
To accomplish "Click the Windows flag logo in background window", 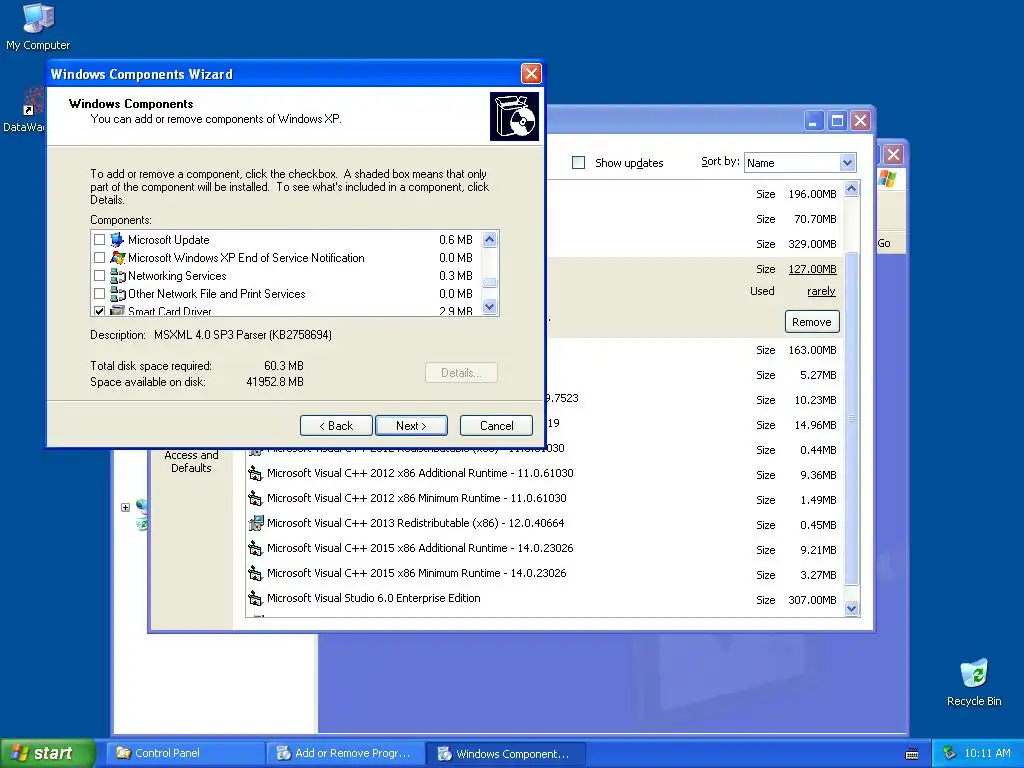I will click(888, 178).
